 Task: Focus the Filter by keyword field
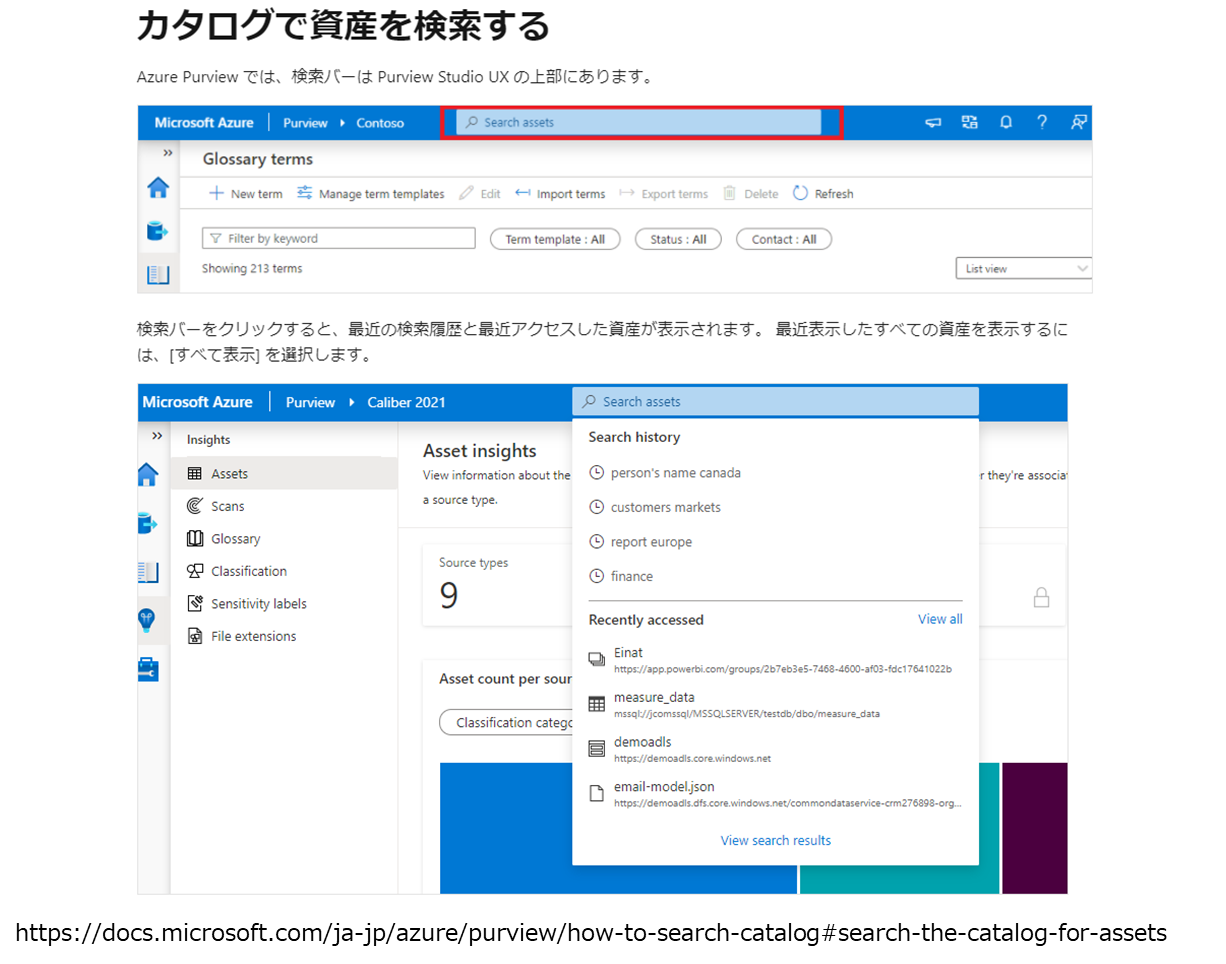[339, 239]
